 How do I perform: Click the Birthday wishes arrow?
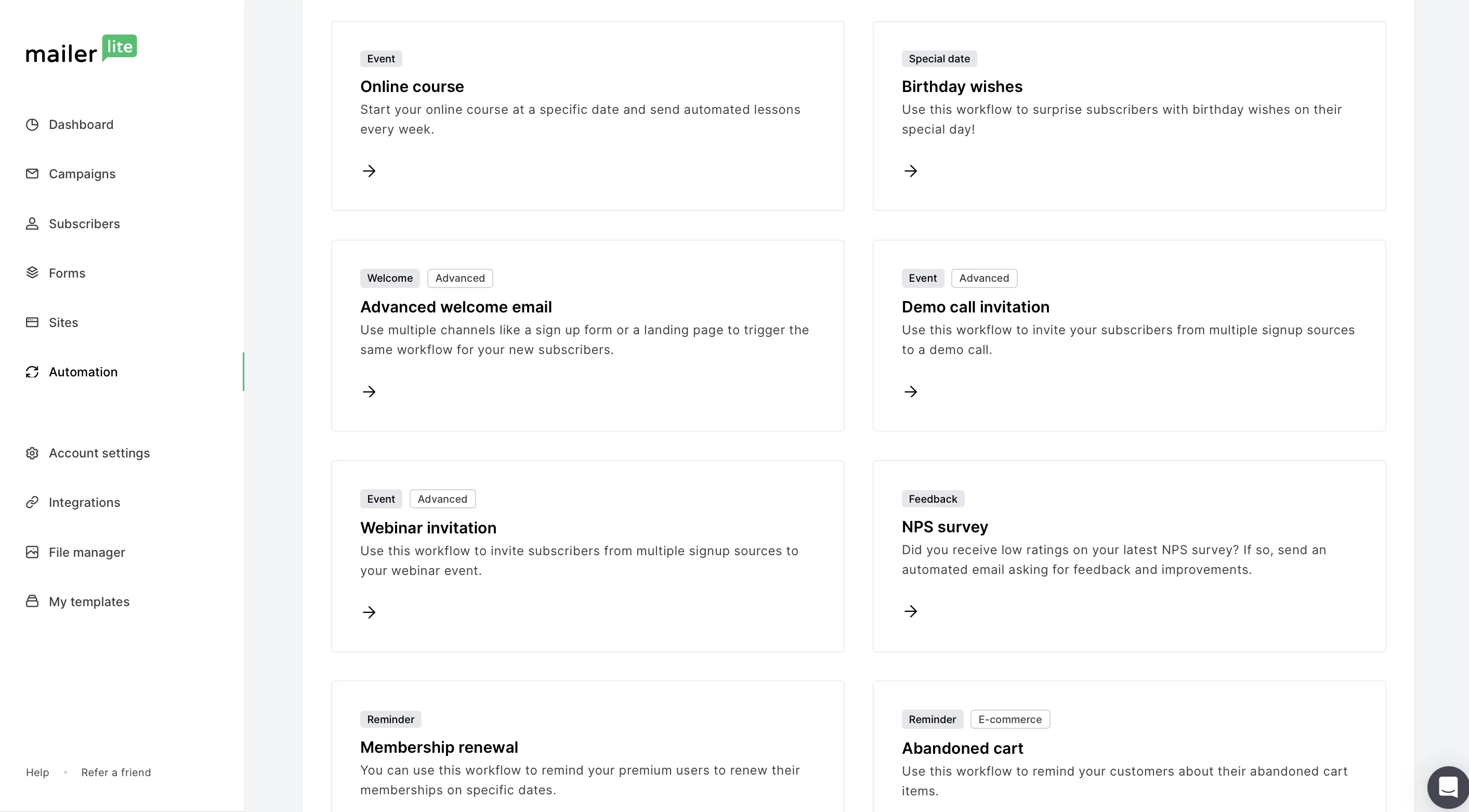click(911, 171)
